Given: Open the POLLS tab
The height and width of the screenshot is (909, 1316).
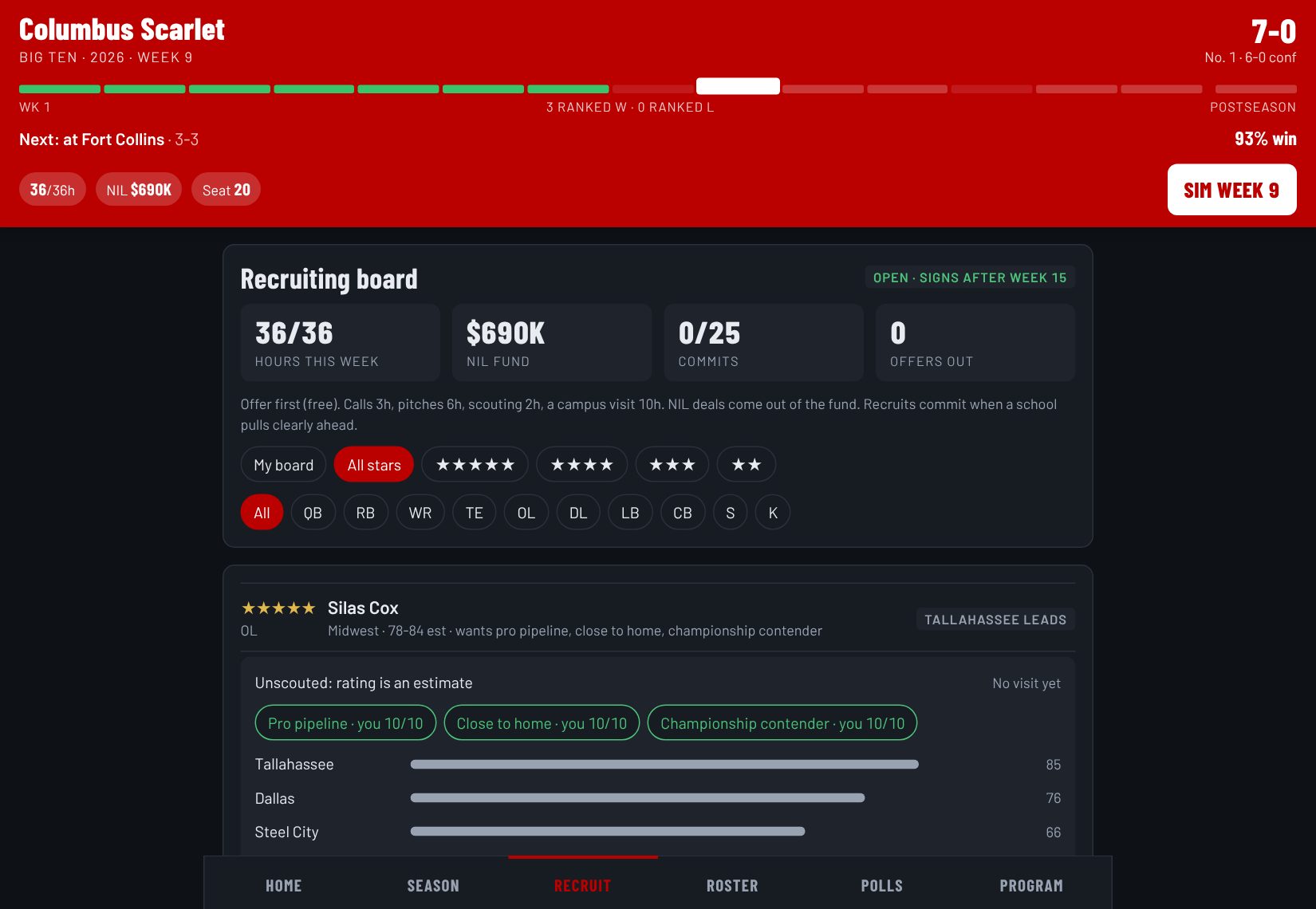Looking at the screenshot, I should tap(881, 886).
